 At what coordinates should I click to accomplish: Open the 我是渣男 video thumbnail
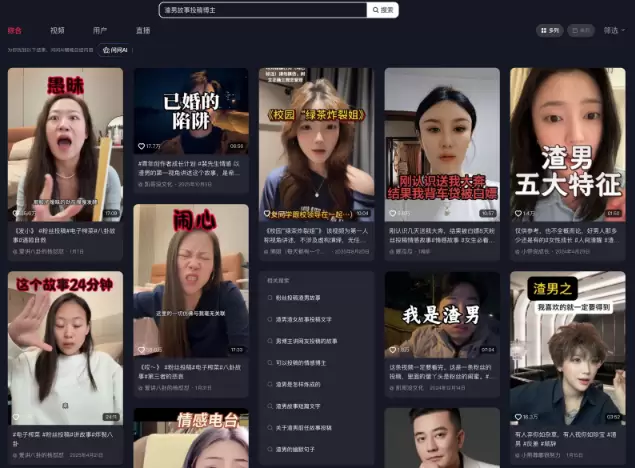pyautogui.click(x=442, y=315)
